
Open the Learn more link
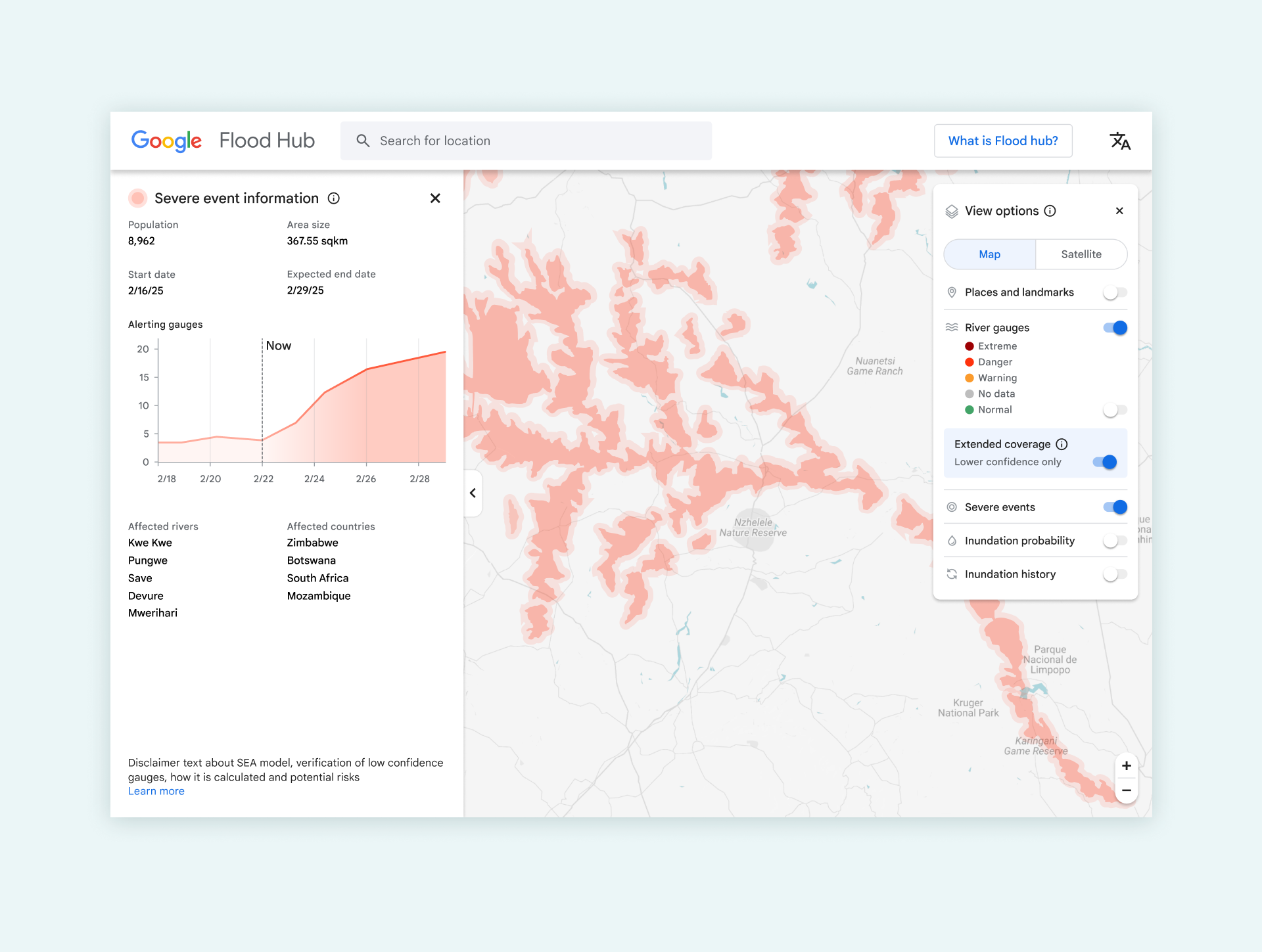point(156,791)
